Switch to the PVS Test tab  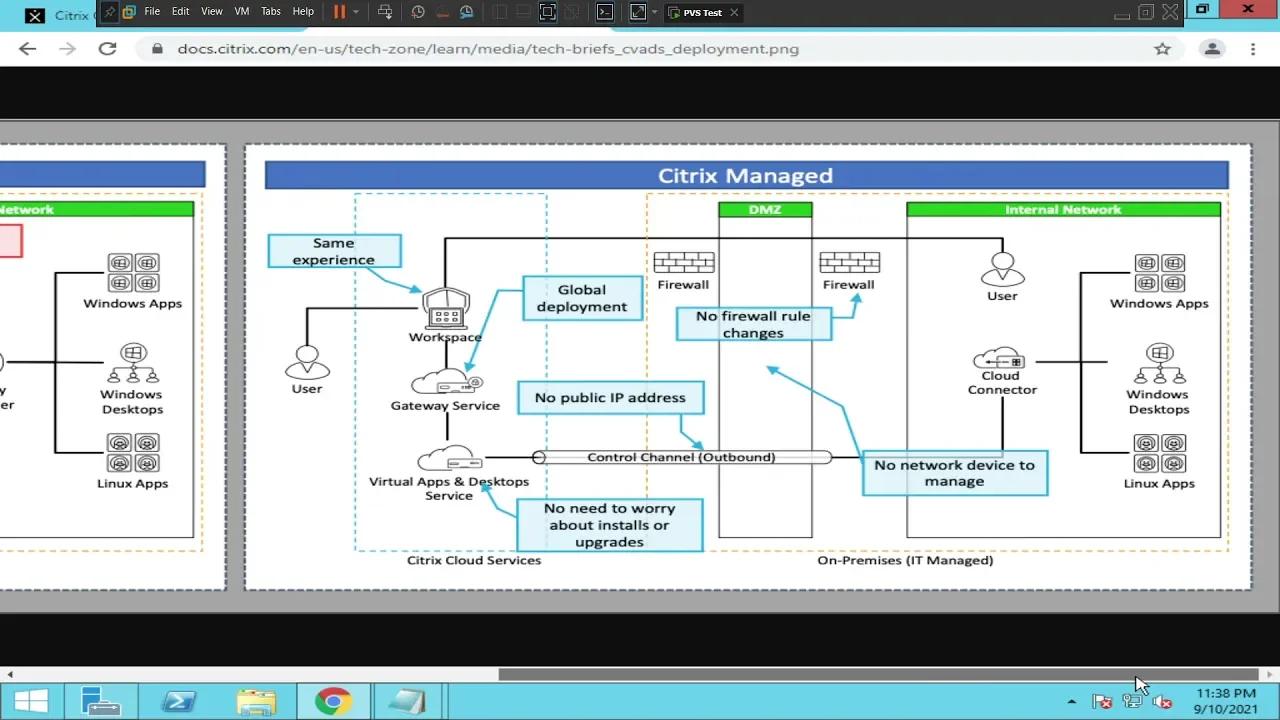702,13
